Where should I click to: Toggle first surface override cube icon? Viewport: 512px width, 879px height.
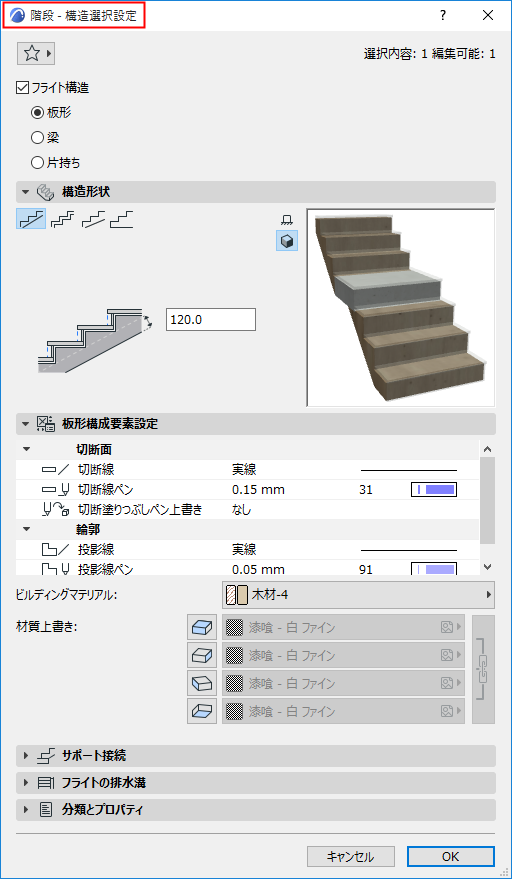tap(202, 628)
